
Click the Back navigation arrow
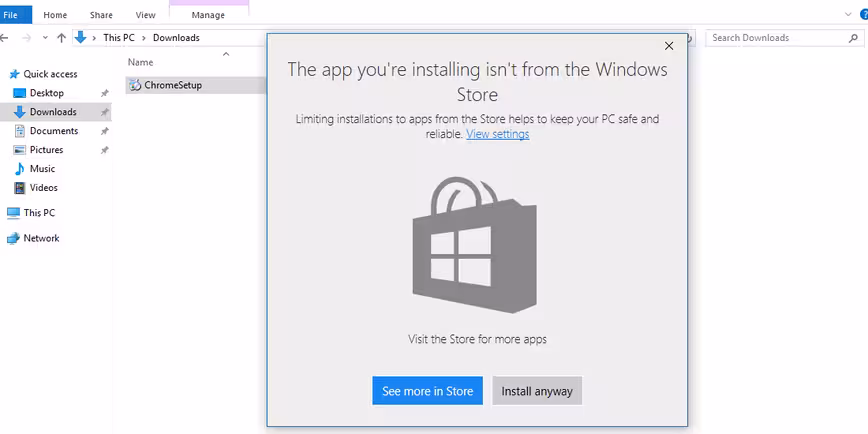click(x=4, y=38)
